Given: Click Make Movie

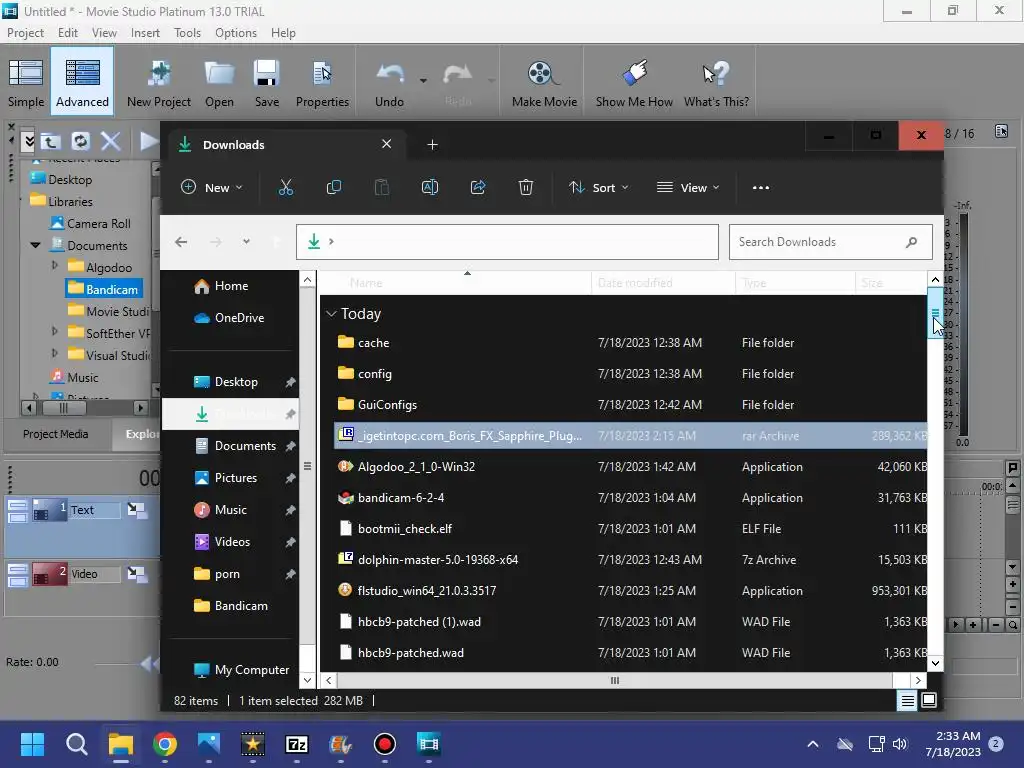Looking at the screenshot, I should [x=544, y=82].
